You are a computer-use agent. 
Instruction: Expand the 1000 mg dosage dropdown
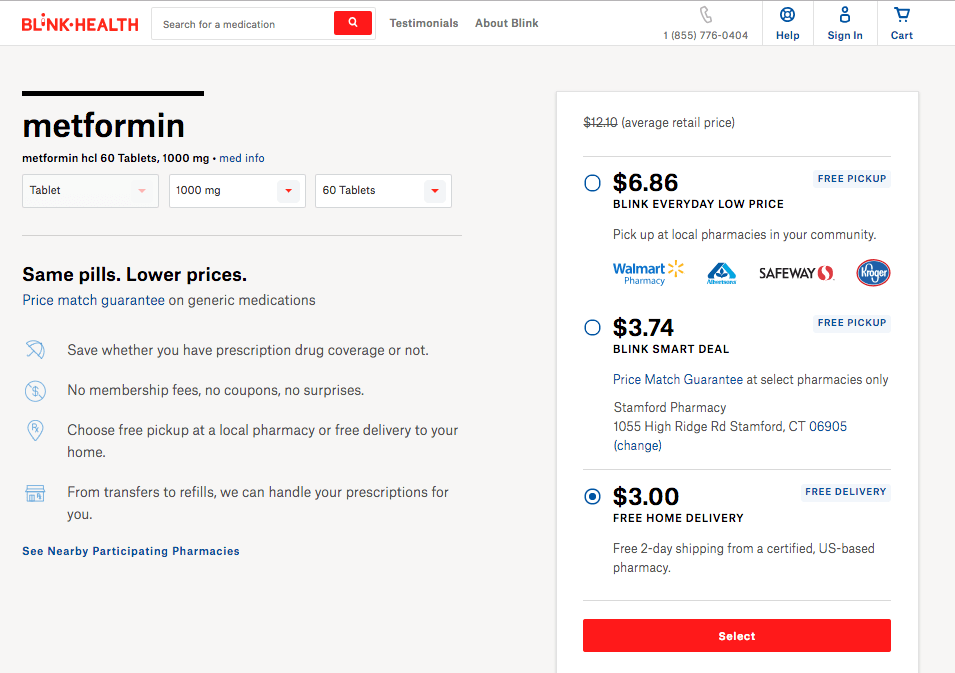237,191
